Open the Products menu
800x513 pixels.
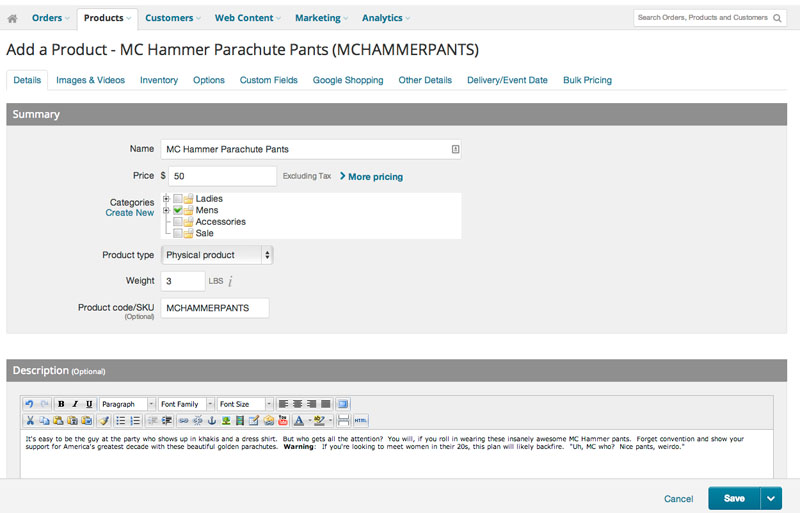point(107,18)
